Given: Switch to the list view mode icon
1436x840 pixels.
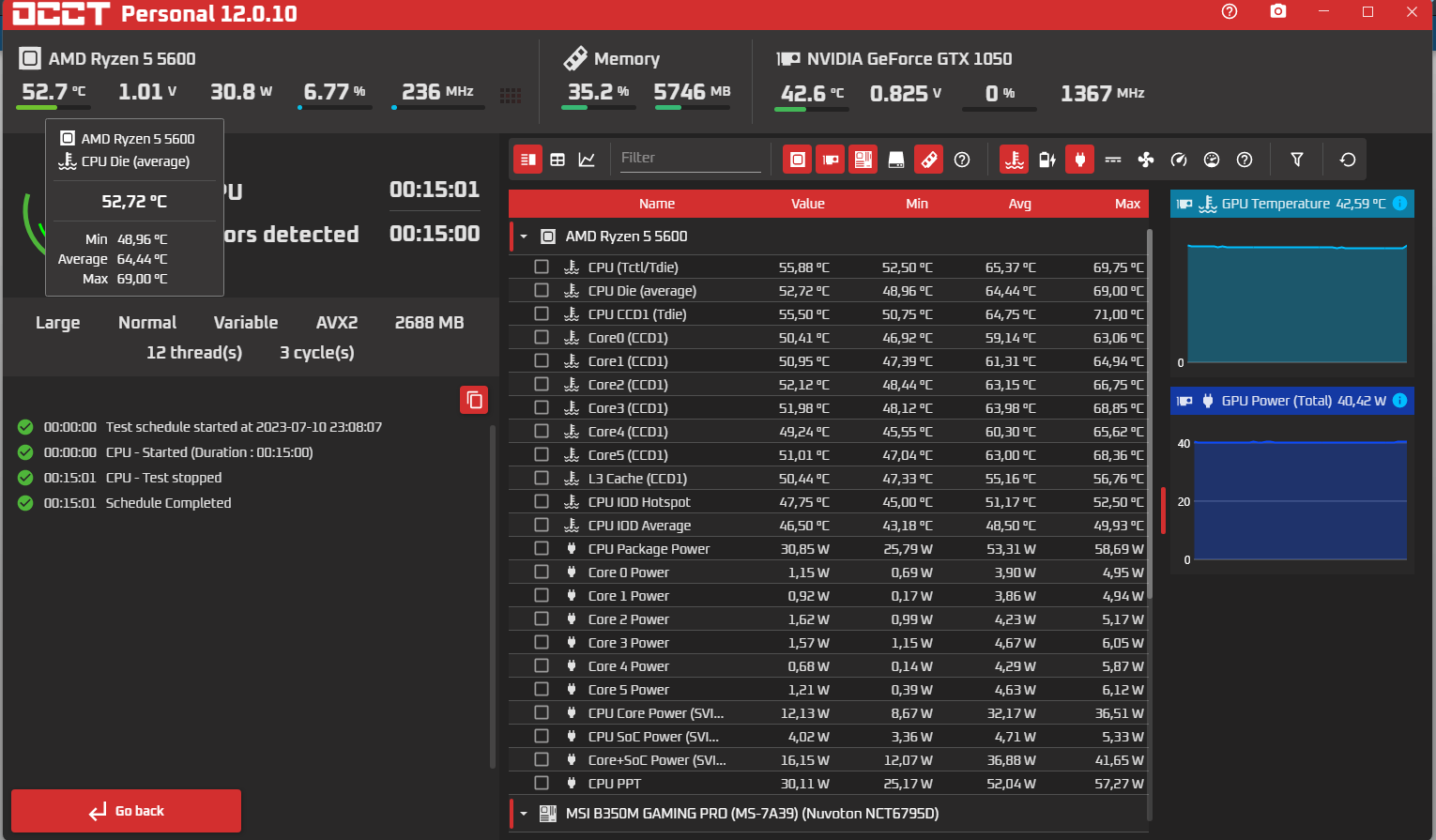Looking at the screenshot, I should click(x=528, y=160).
